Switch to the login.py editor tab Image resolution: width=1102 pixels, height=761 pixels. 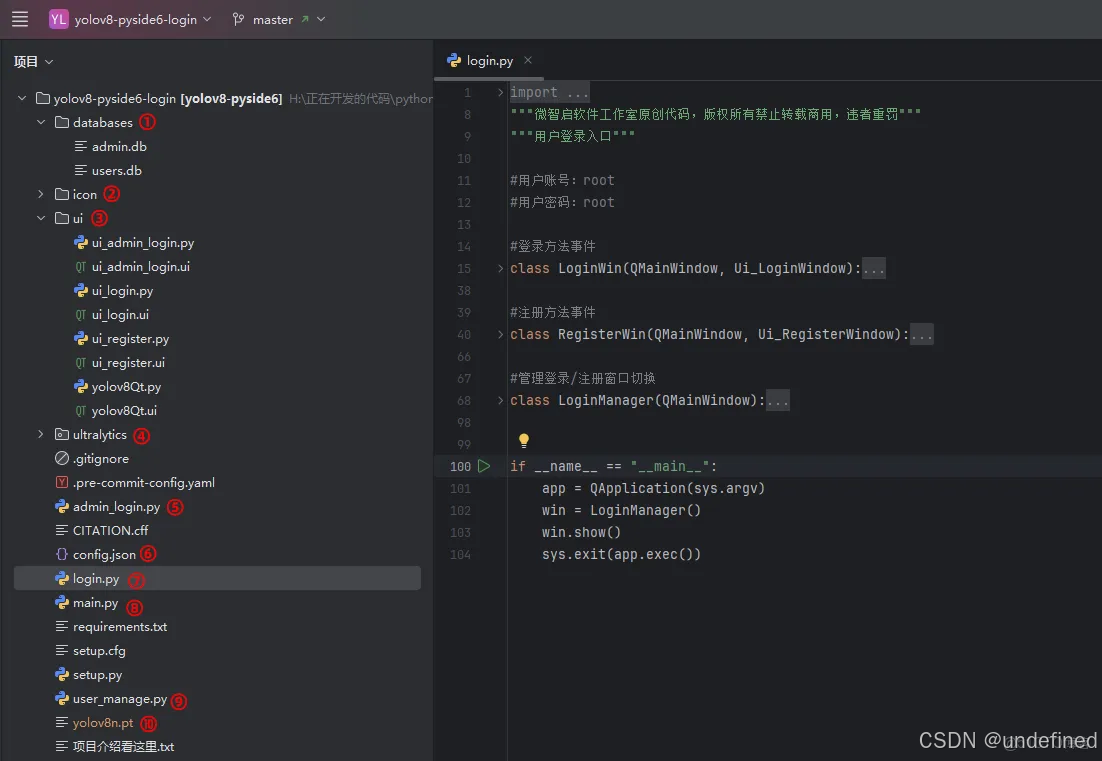coord(489,60)
